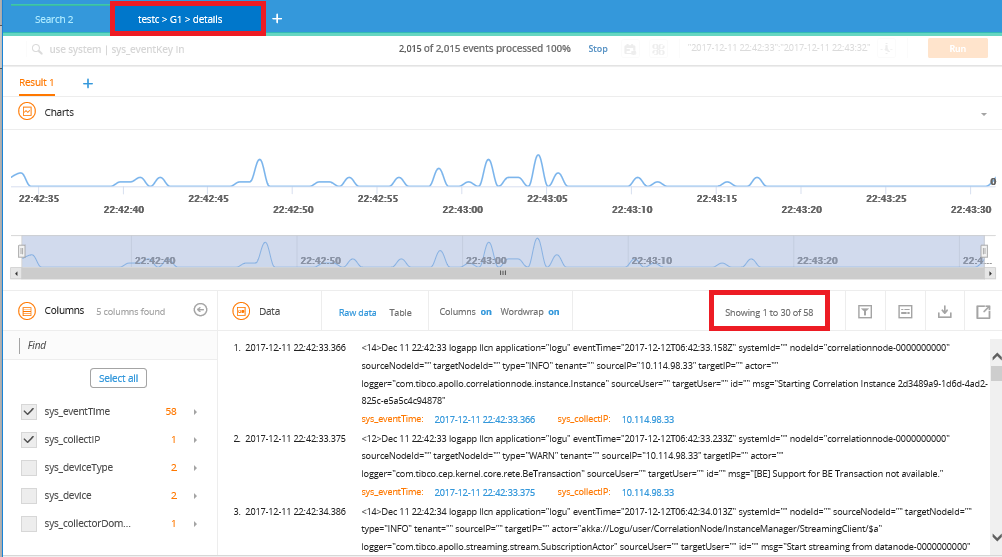Expand the sys_device column arrow
This screenshot has width=1002, height=557.
[195, 495]
